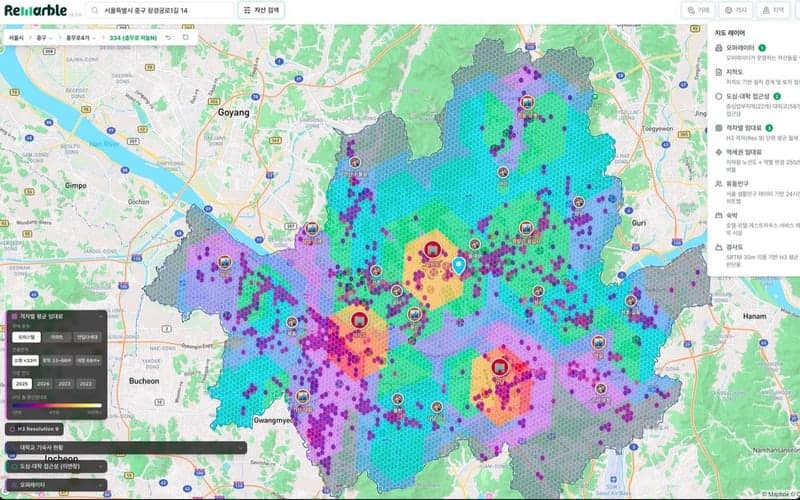Select the 소형 <33㎡ size option
Viewport: 800px width, 500px height.
(26, 360)
